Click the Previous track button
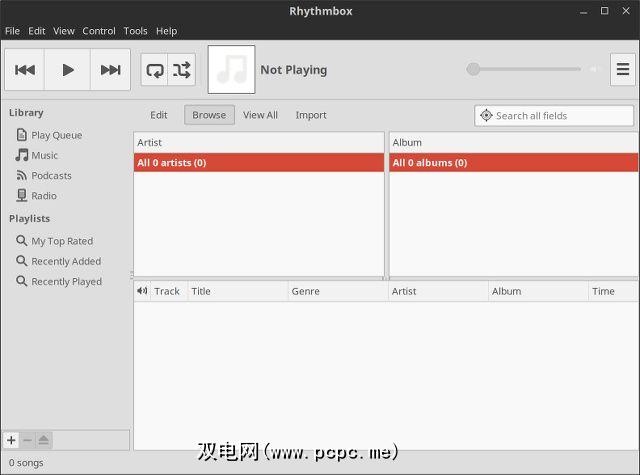The width and height of the screenshot is (640, 475). tap(25, 70)
